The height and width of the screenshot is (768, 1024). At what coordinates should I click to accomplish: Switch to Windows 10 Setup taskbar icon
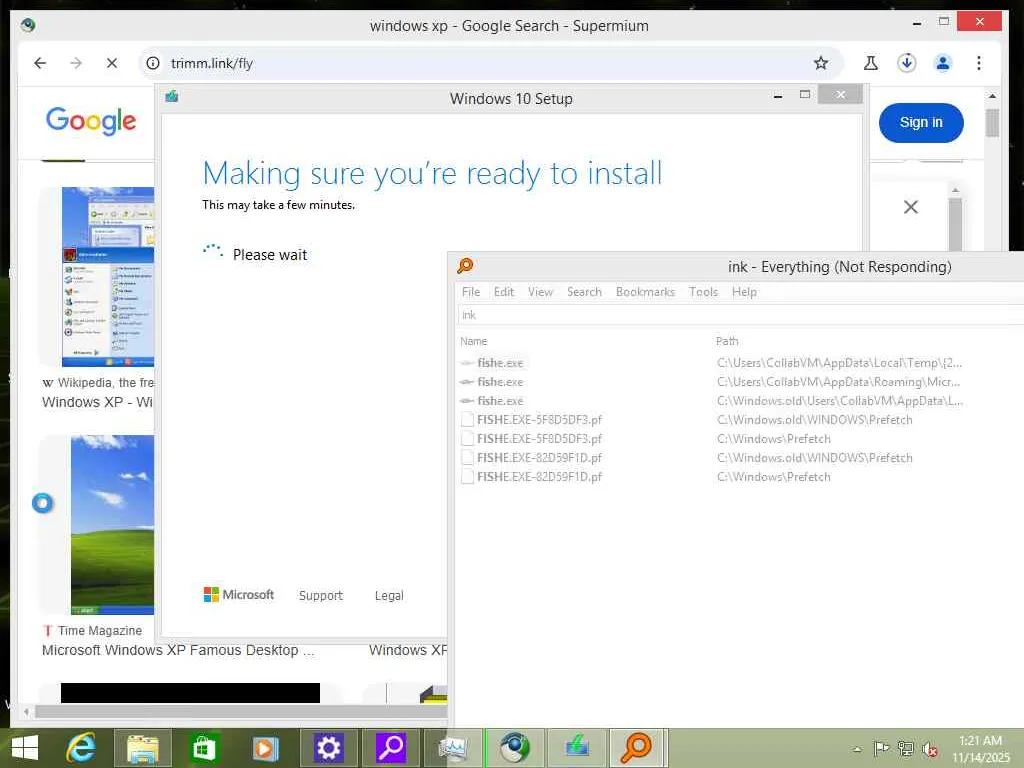(x=577, y=748)
